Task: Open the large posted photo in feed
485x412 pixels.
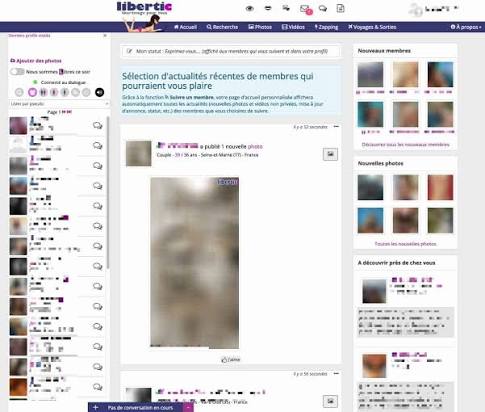Action: [195, 263]
